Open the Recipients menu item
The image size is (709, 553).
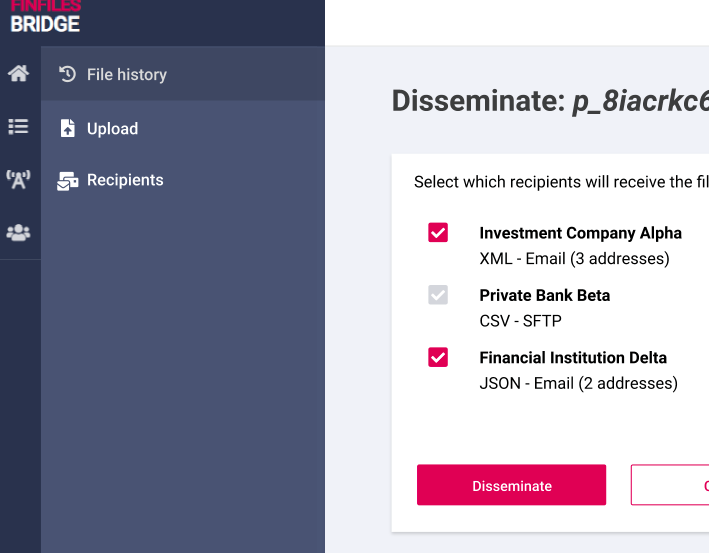click(x=183, y=180)
